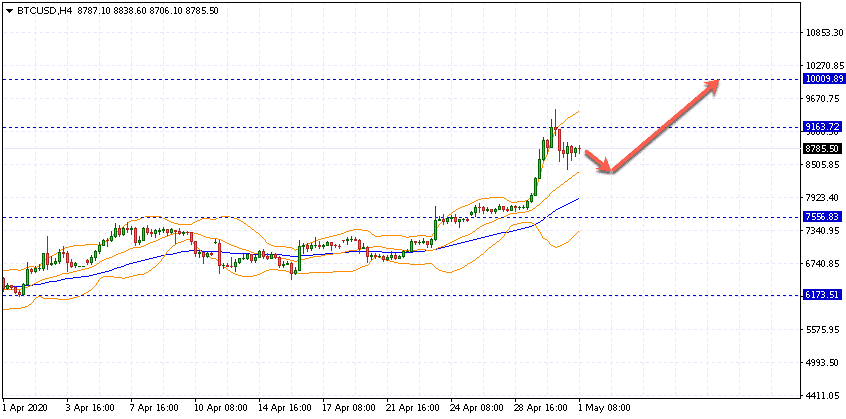
Task: Click the 7923.40 price scale value
Action: tap(824, 198)
